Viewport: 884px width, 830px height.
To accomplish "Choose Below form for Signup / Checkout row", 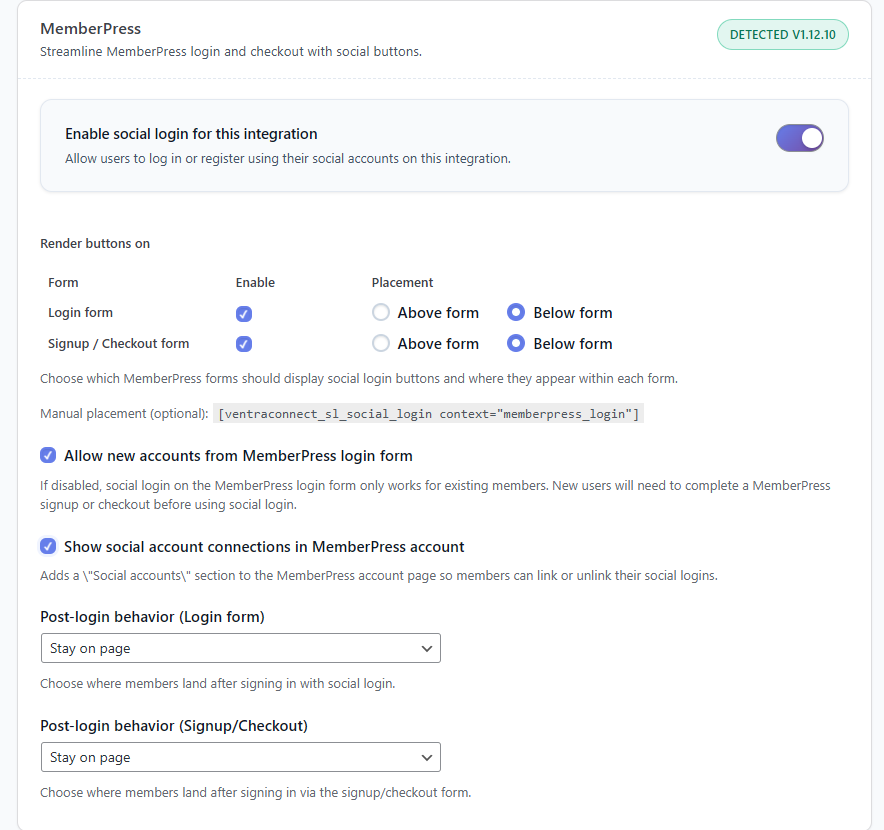I will coord(516,344).
